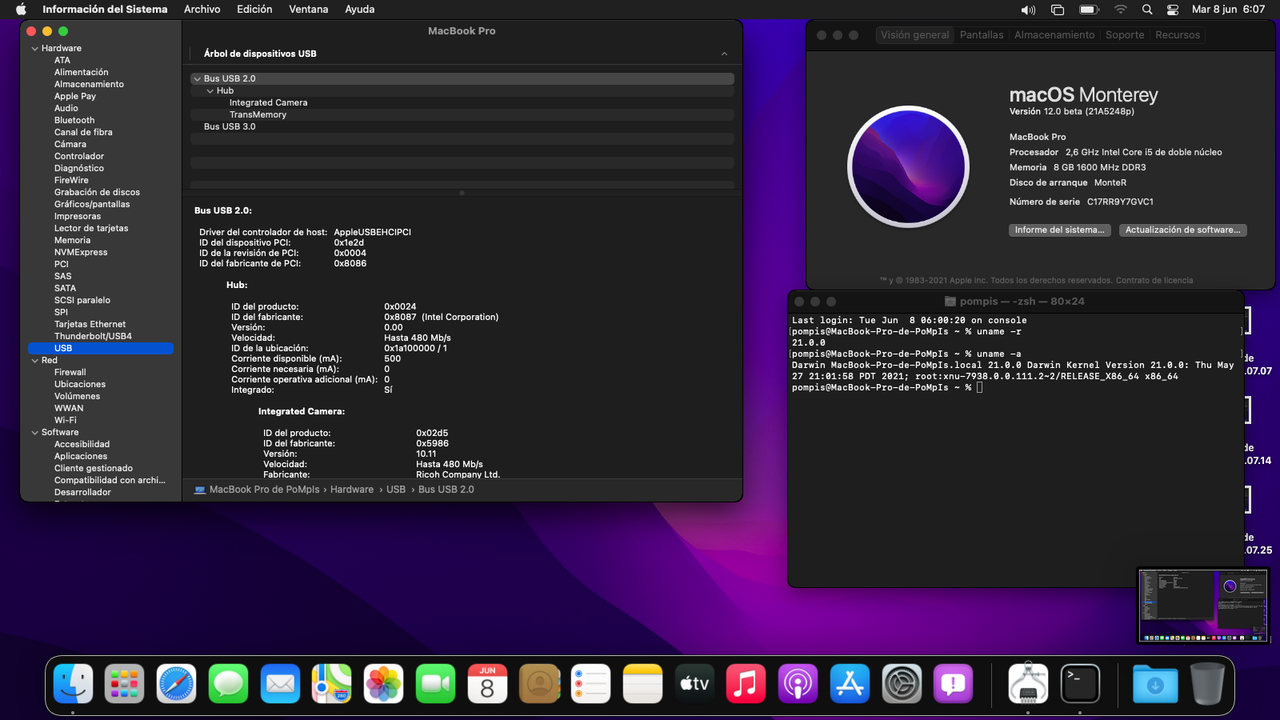Launch Apple TV from the dock

695,685
